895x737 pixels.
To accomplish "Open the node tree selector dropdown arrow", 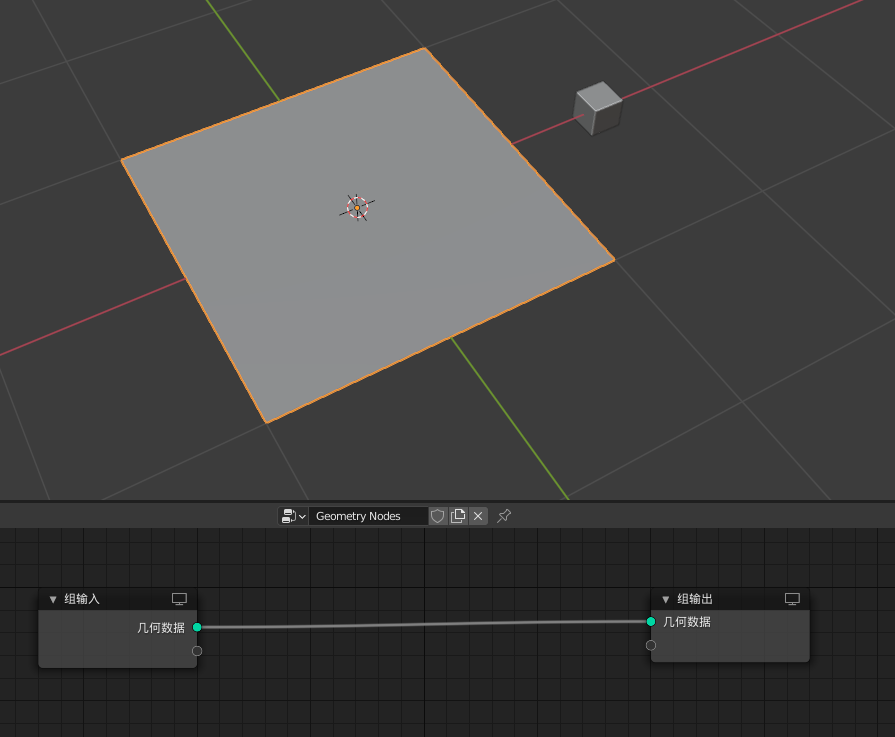I will click(302, 516).
